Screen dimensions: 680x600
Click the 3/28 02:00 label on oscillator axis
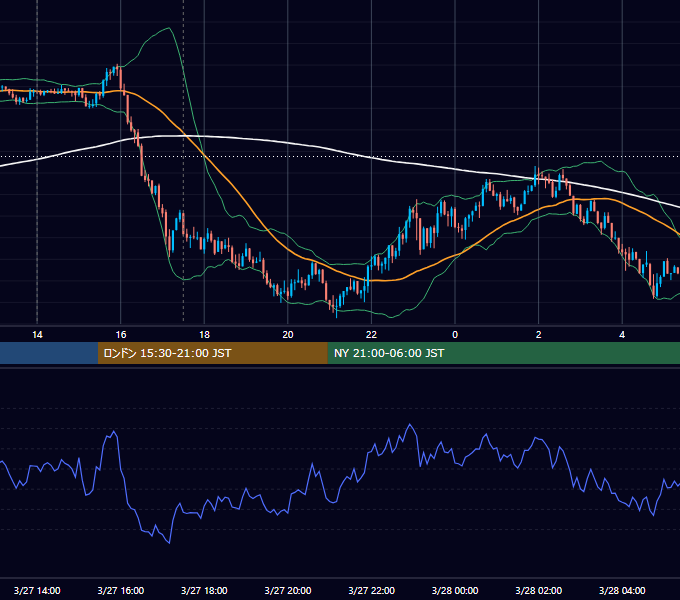[x=539, y=590]
